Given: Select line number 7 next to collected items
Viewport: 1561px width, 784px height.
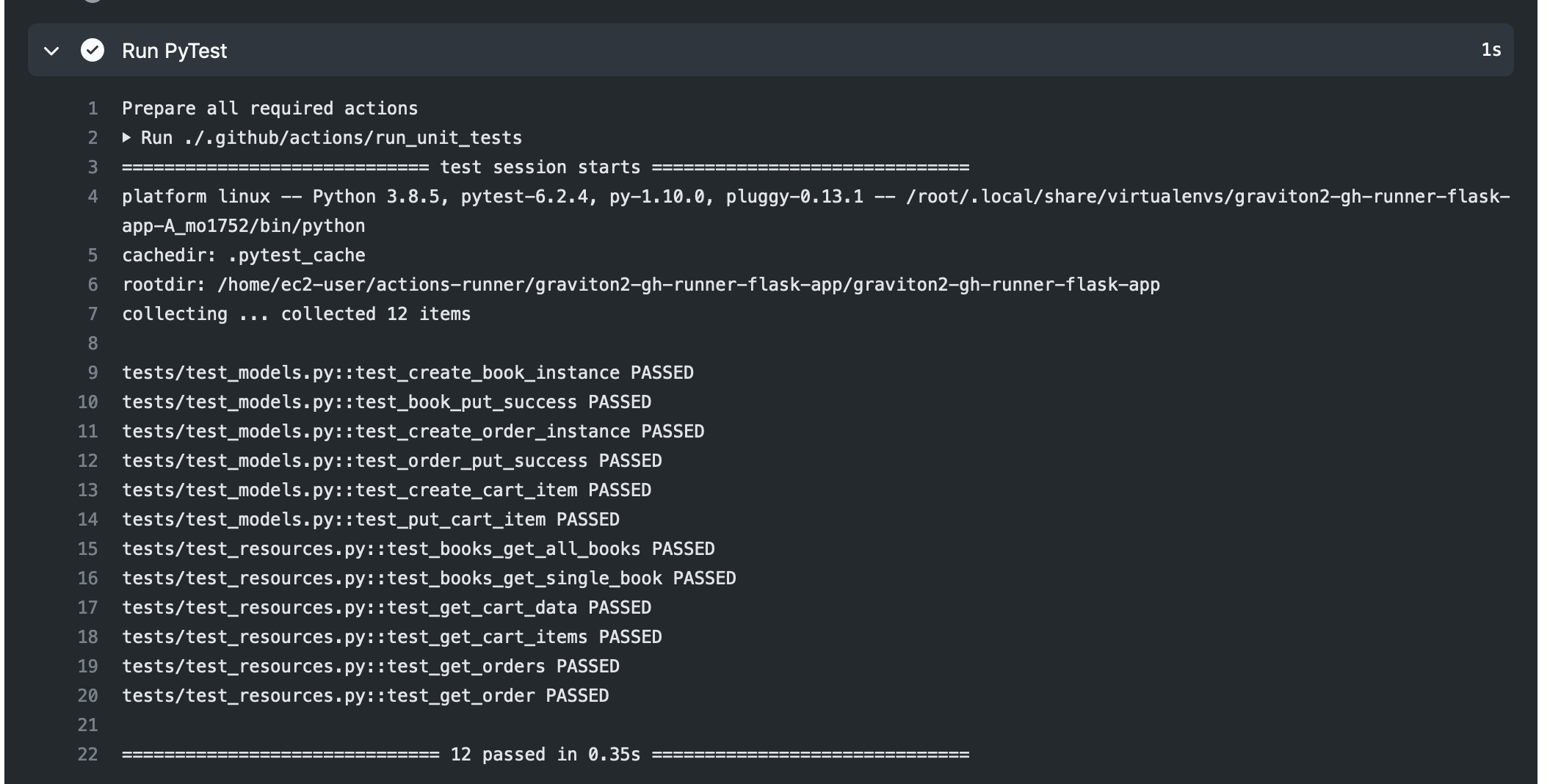Looking at the screenshot, I should [x=93, y=314].
